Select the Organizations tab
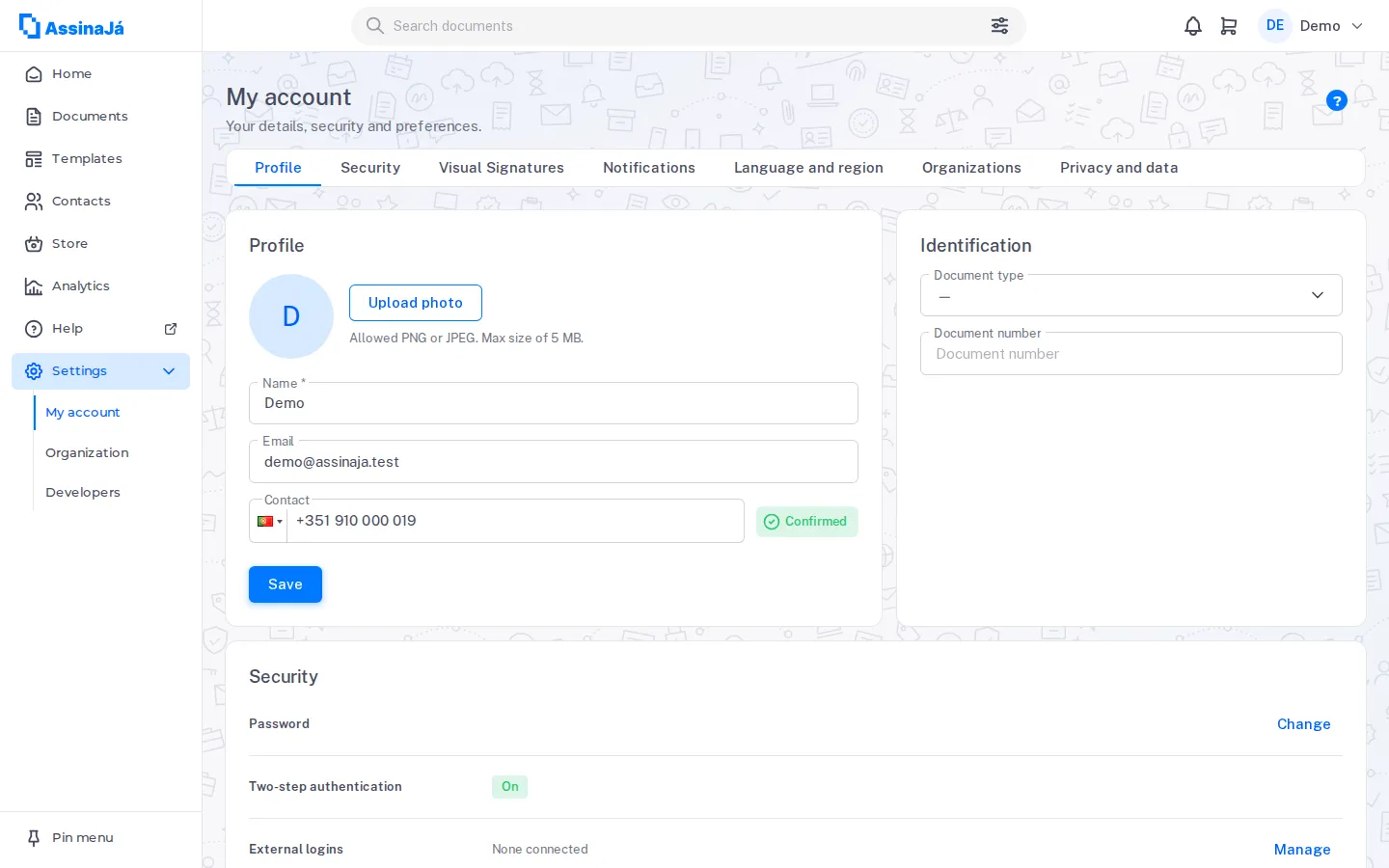1389x868 pixels. [x=971, y=168]
